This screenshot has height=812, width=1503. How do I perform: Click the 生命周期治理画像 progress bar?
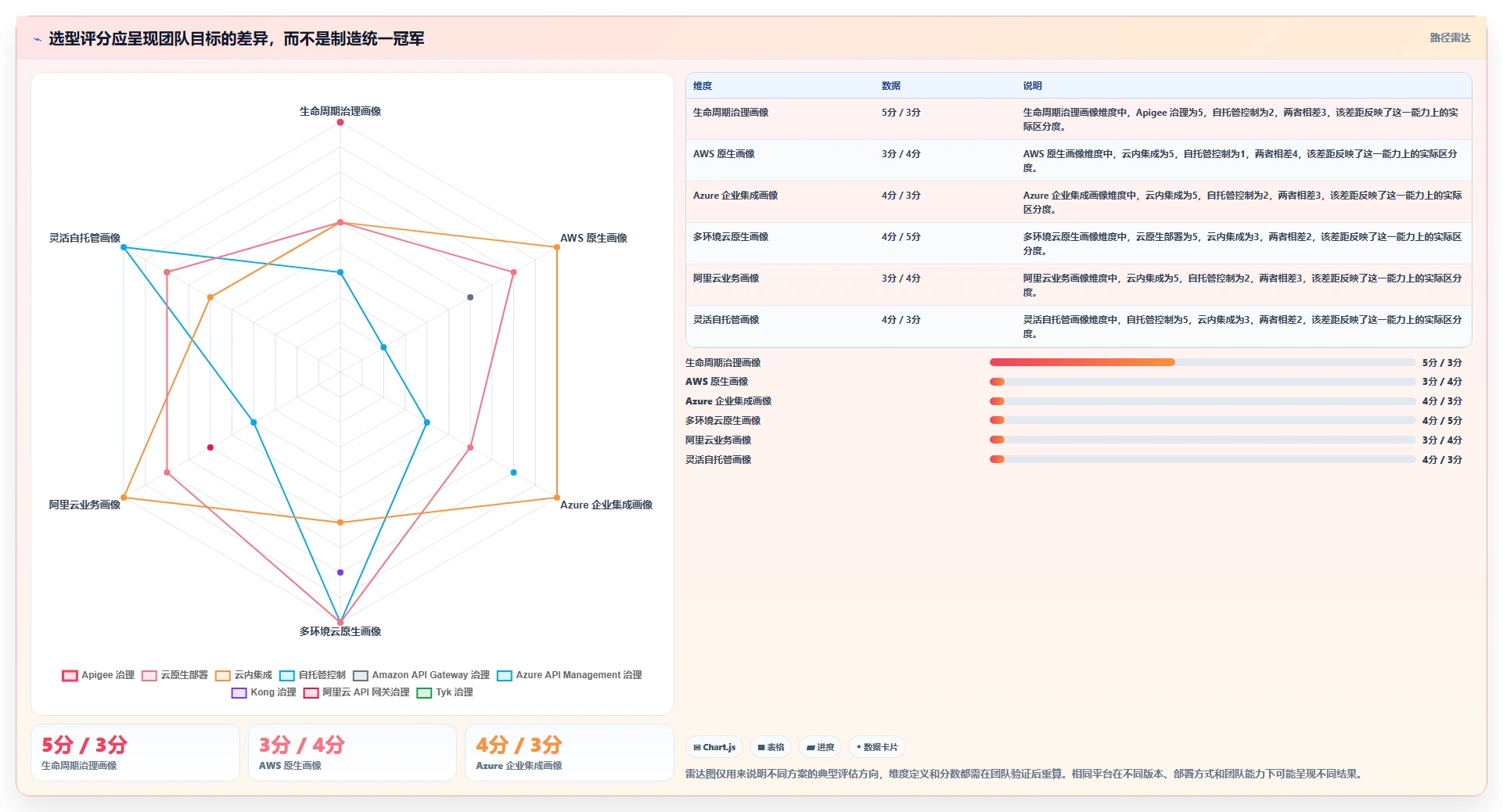[1203, 362]
